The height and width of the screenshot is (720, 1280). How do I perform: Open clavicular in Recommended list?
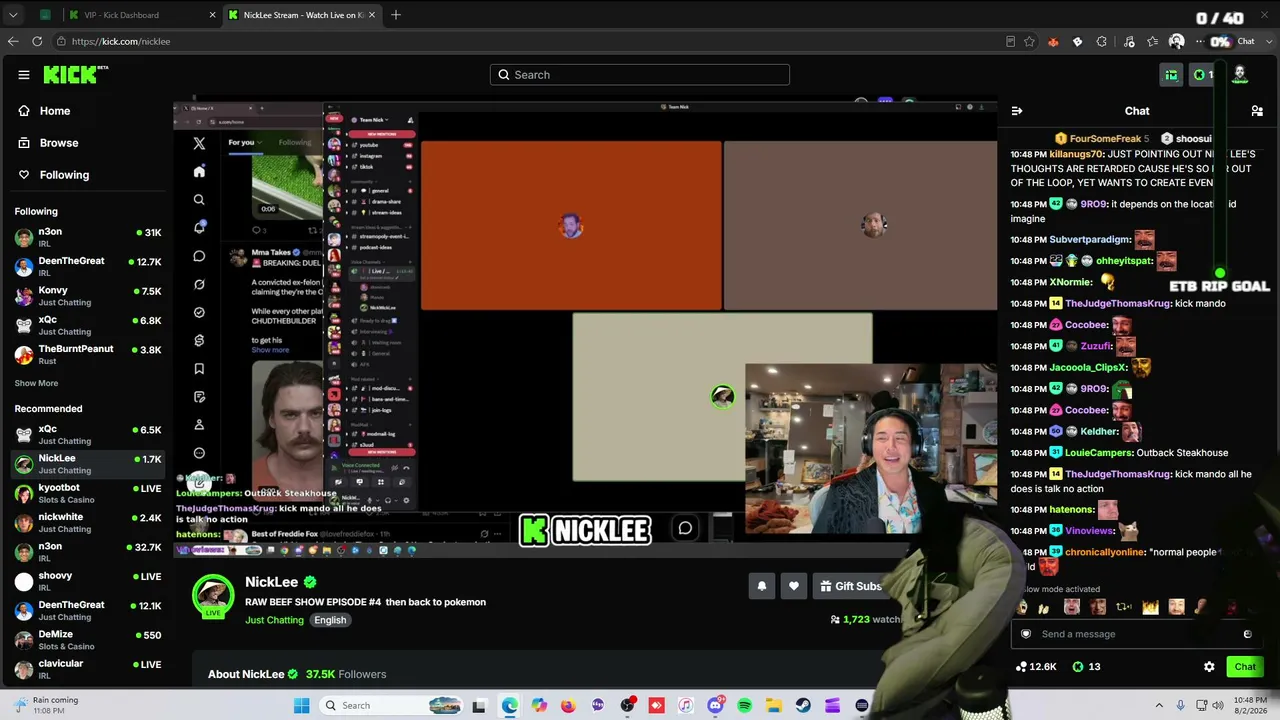[87, 669]
